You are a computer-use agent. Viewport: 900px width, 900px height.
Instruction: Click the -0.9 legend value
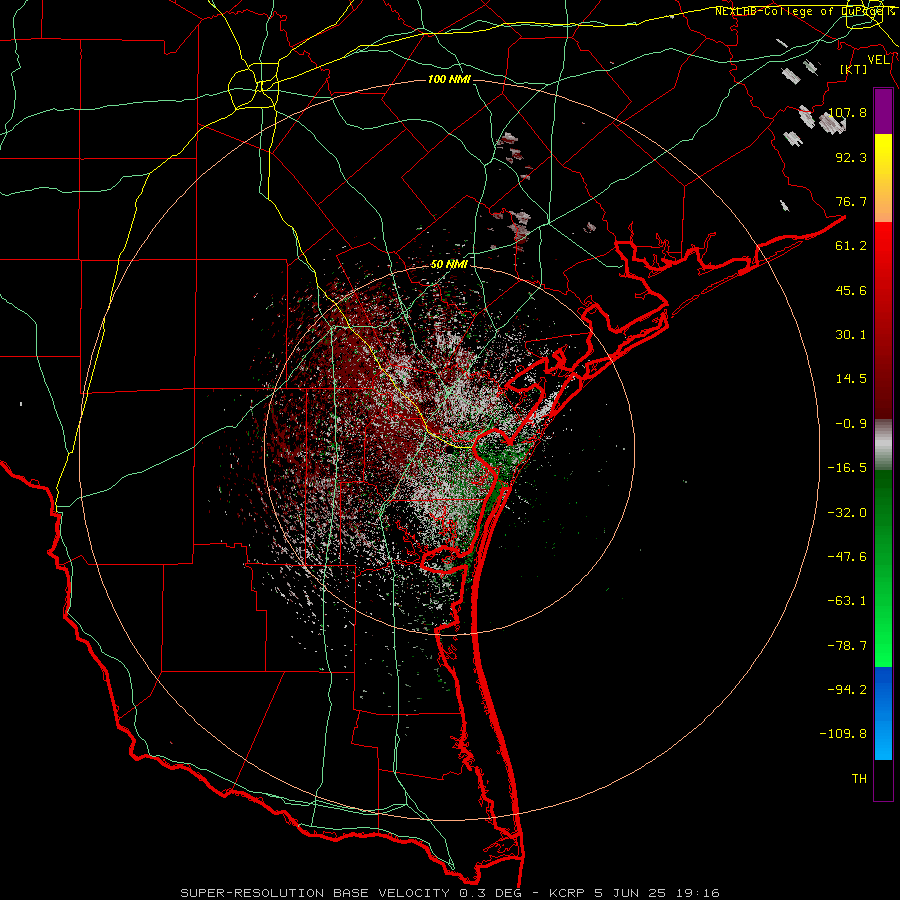(851, 424)
